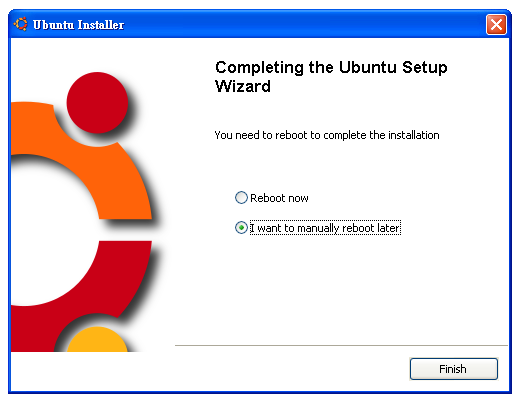
Task: Close the Ubuntu Installer window
Action: click(496, 24)
